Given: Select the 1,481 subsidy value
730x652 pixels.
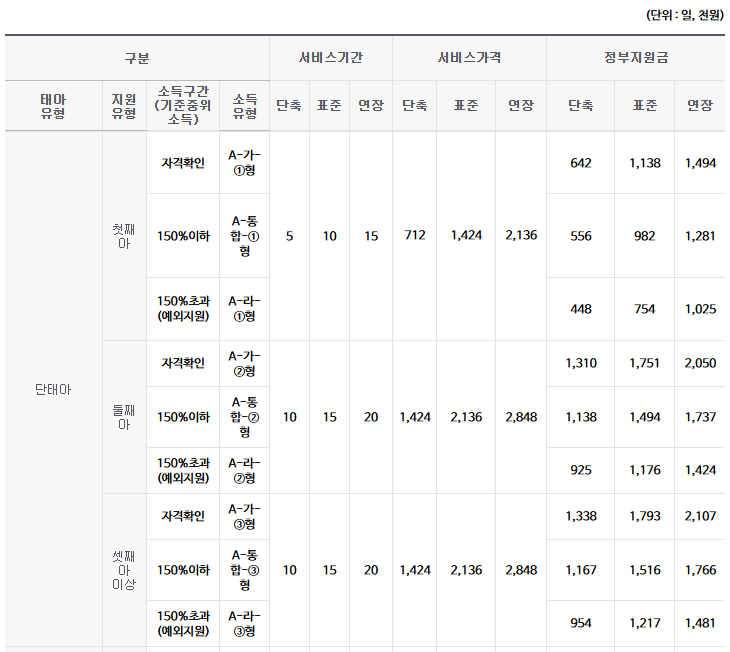Looking at the screenshot, I should point(700,624).
